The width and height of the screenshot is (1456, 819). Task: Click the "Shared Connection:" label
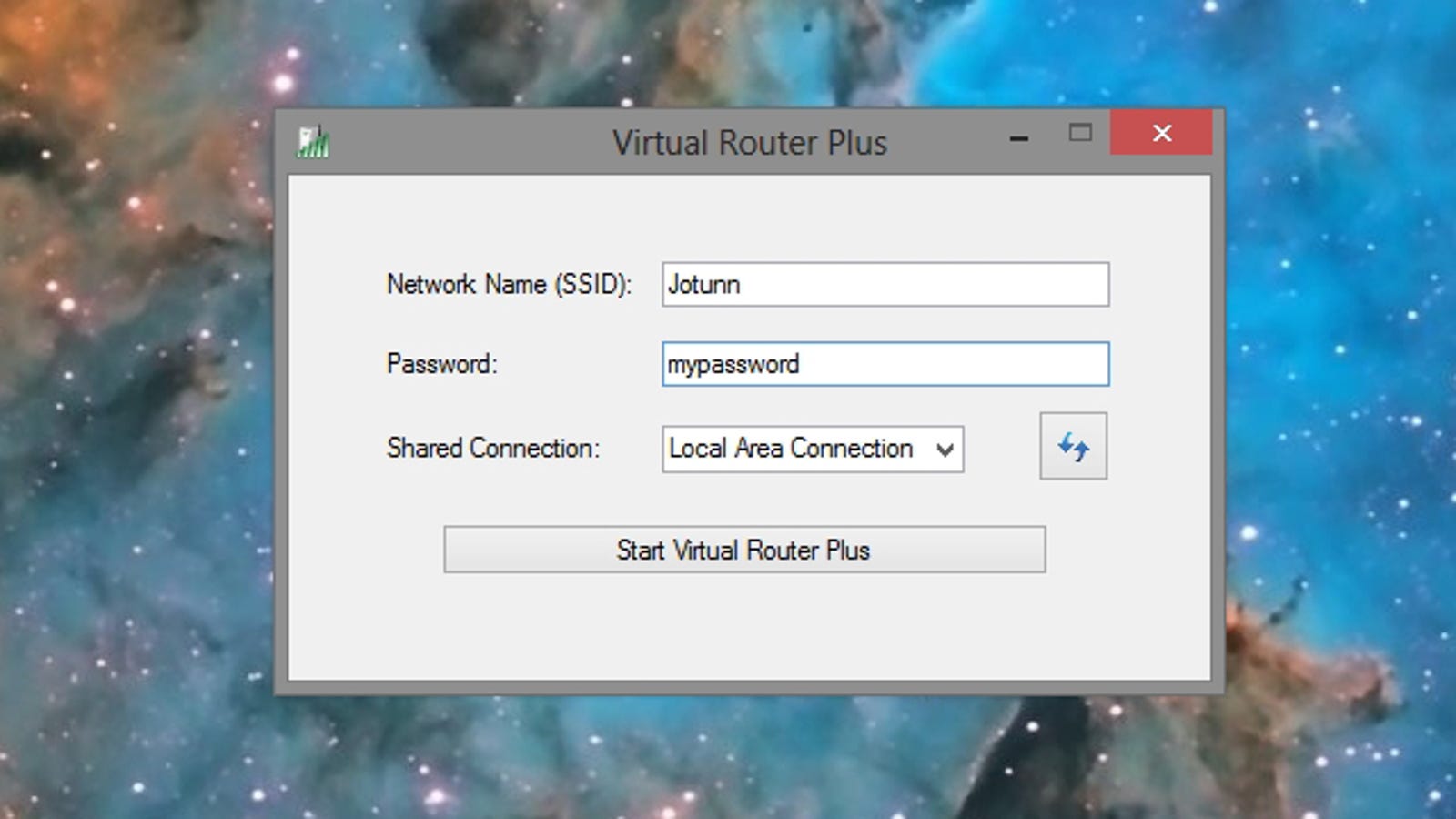(x=493, y=448)
